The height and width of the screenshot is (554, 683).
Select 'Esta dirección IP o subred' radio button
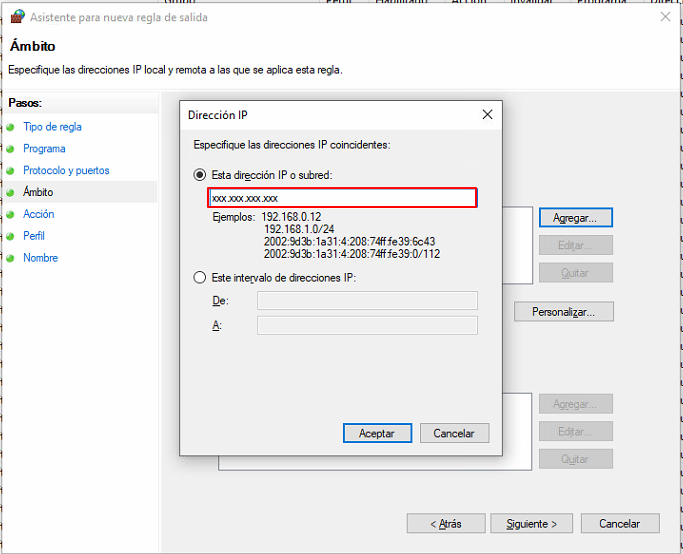[x=199, y=175]
